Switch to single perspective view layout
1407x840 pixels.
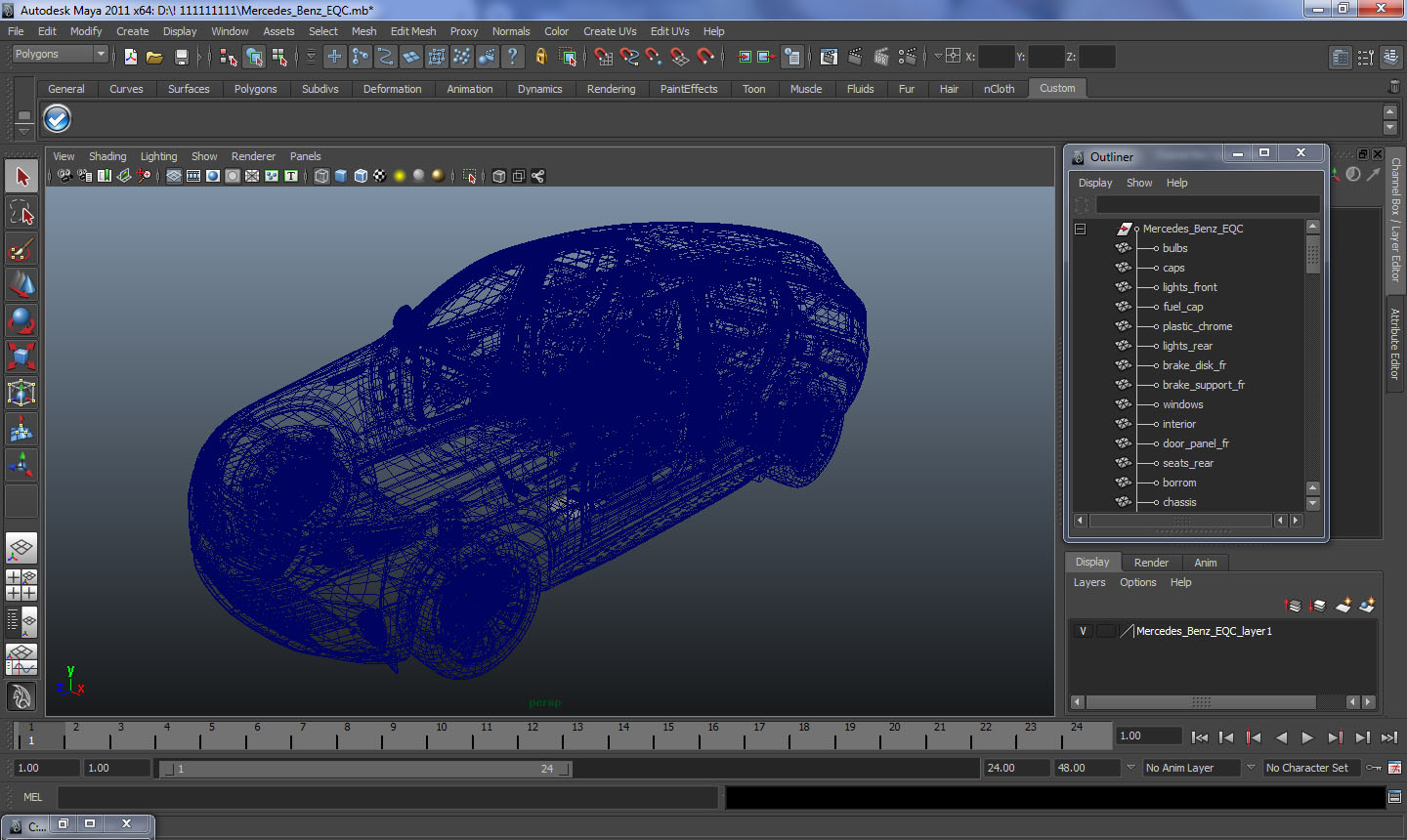(x=21, y=548)
